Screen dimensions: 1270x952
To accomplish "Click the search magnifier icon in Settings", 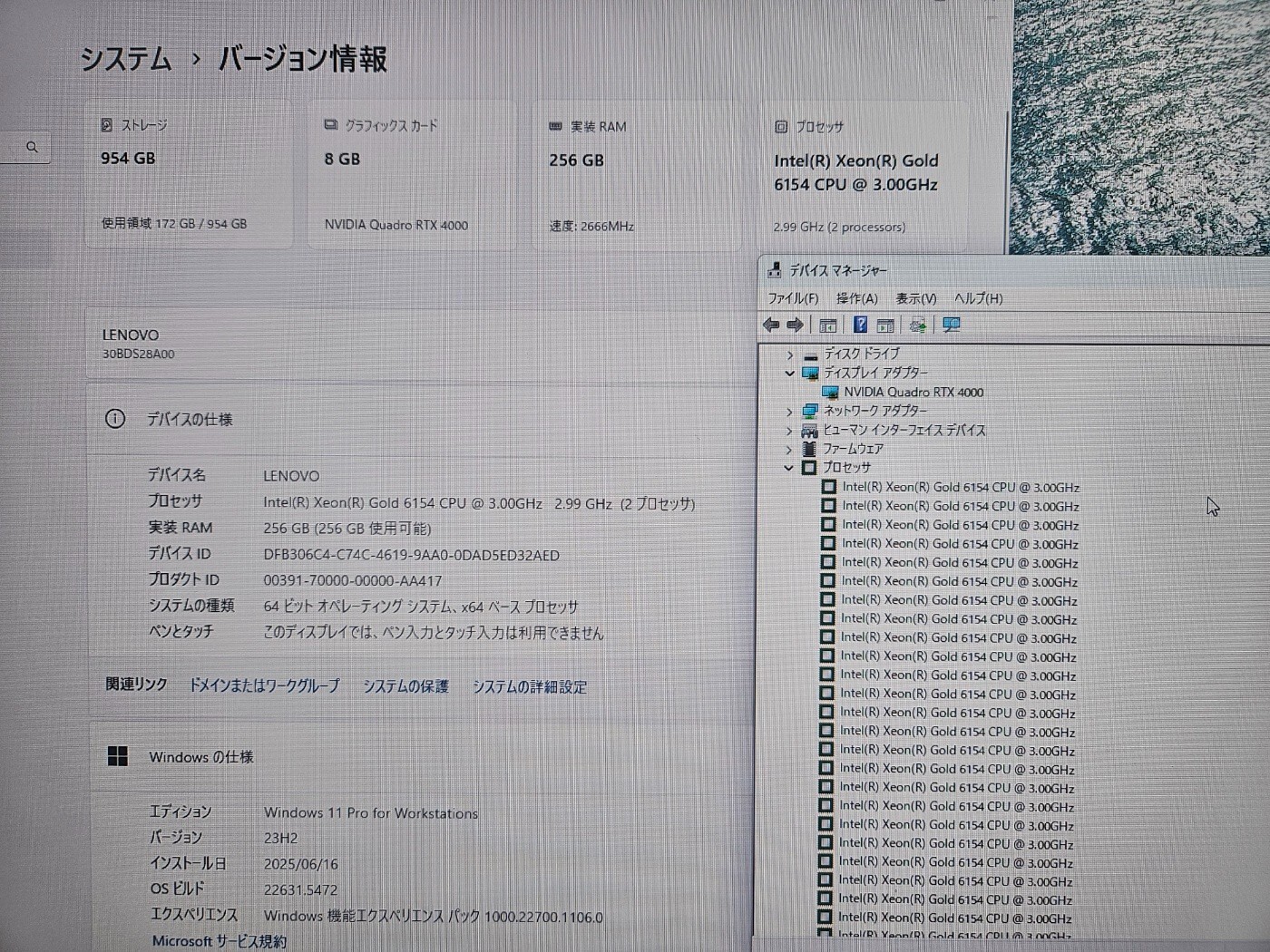I will pyautogui.click(x=32, y=147).
